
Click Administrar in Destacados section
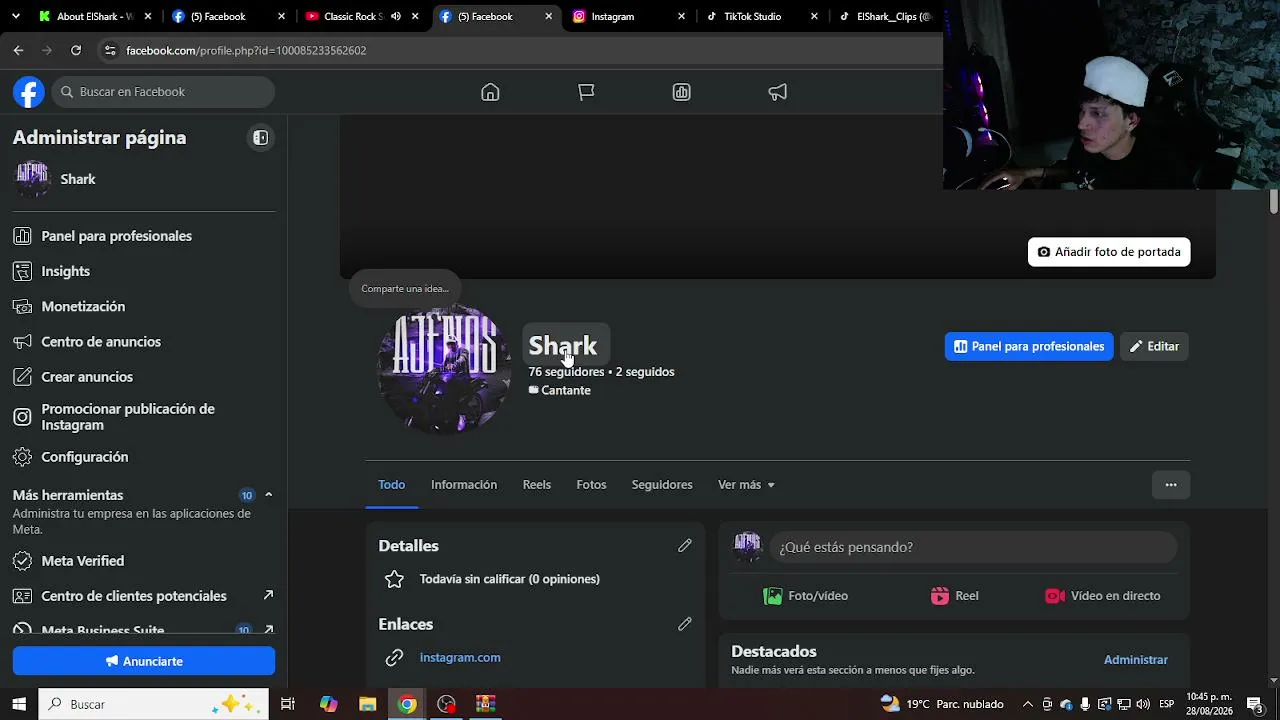(1136, 660)
